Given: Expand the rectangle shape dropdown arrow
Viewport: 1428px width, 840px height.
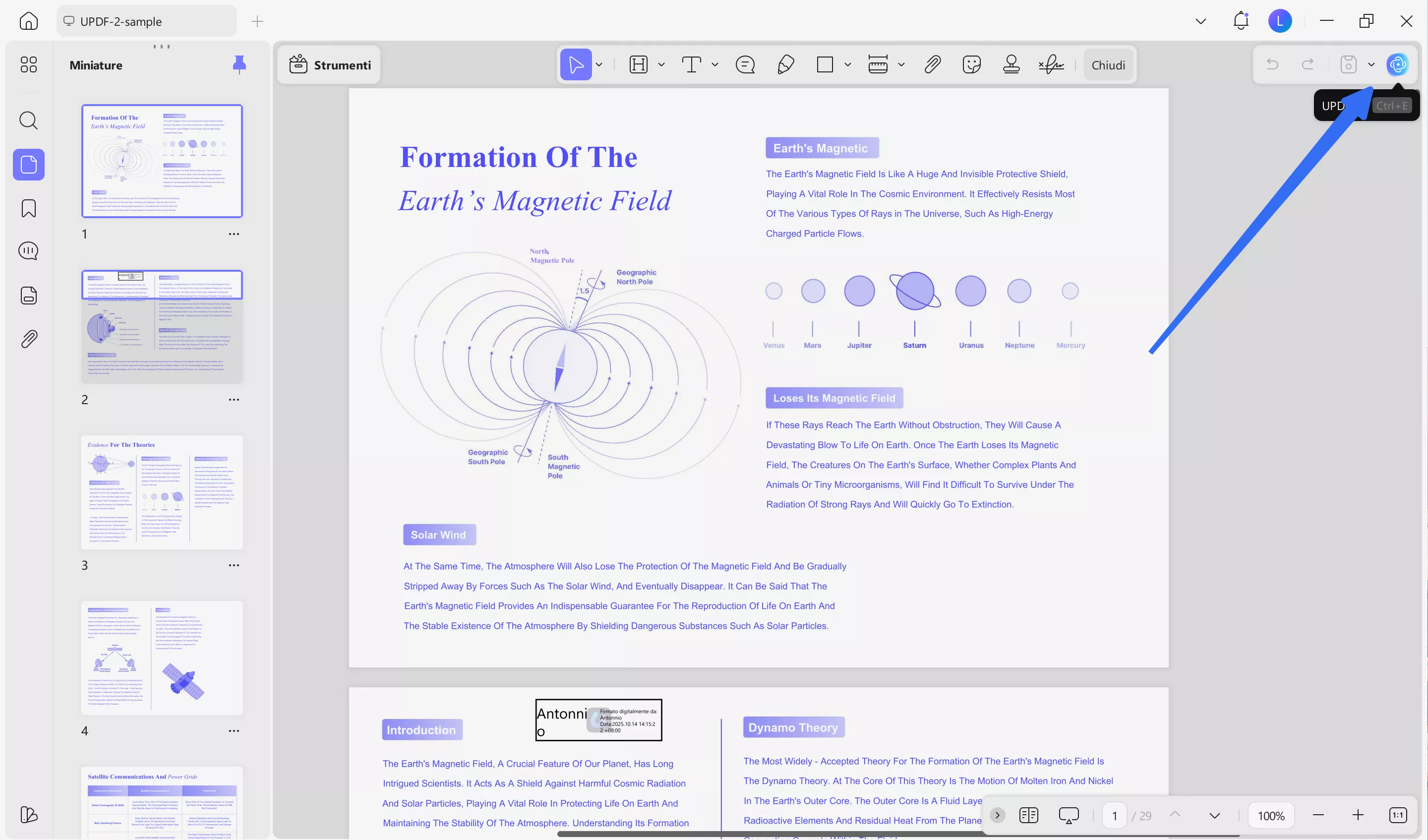Looking at the screenshot, I should pyautogui.click(x=848, y=64).
